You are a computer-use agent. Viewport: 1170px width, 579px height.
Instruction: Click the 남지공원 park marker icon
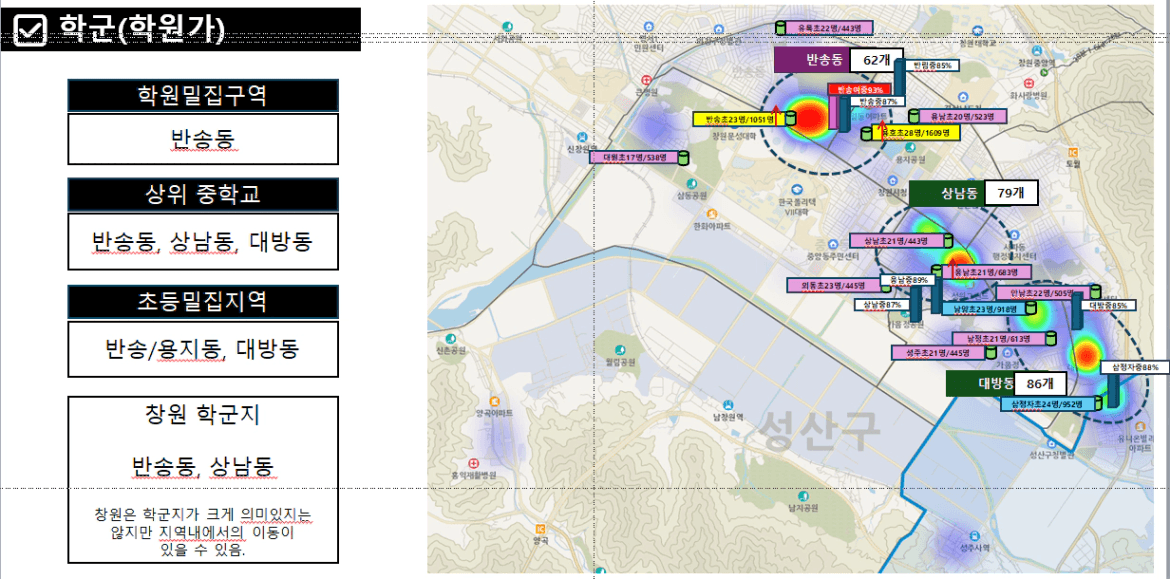point(802,495)
